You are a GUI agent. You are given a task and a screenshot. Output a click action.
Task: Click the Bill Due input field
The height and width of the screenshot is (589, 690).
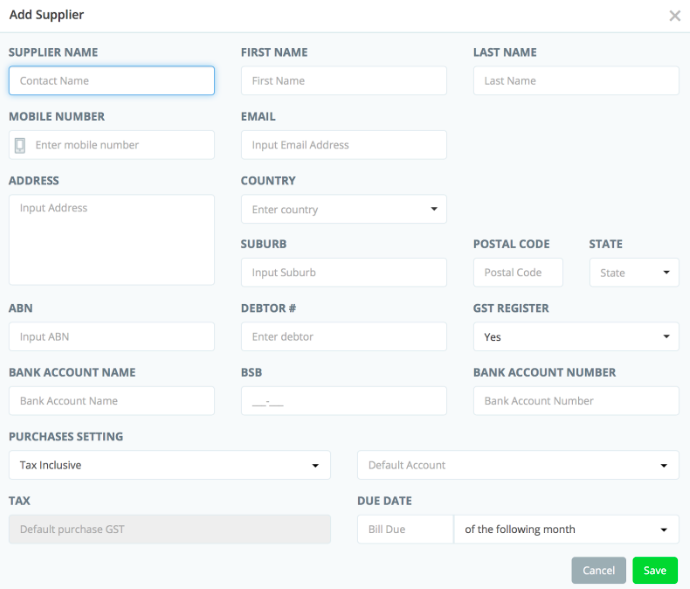point(404,529)
